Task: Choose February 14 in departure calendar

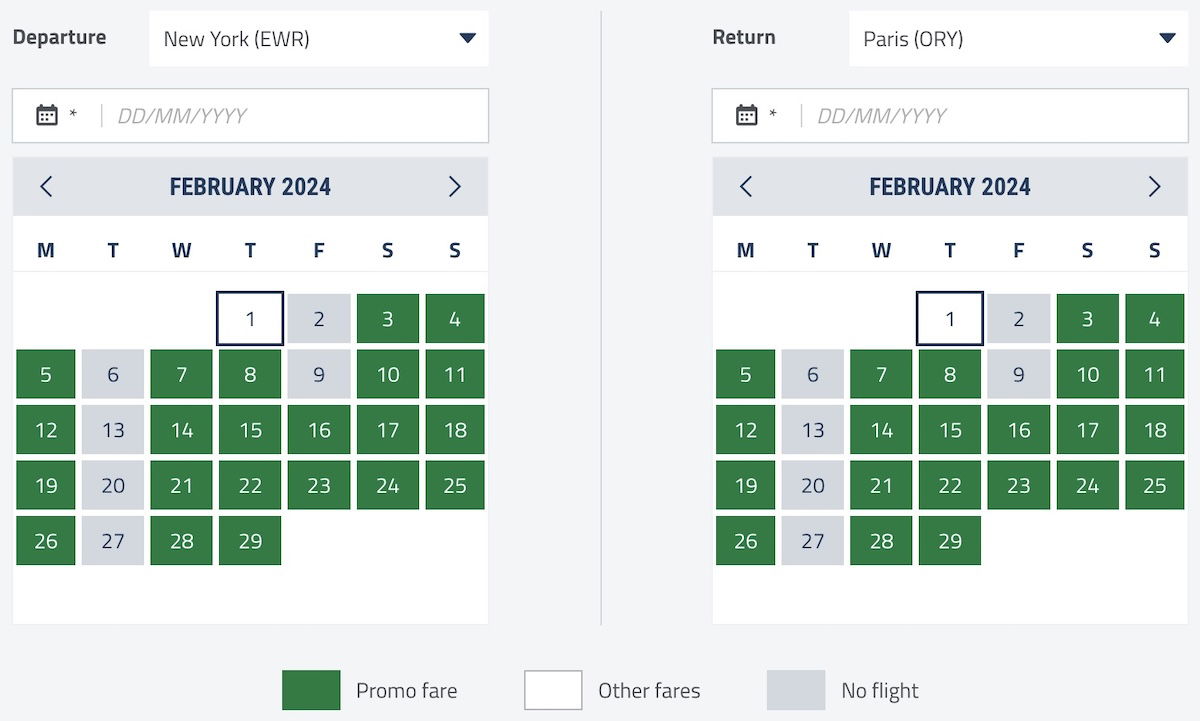Action: click(182, 430)
